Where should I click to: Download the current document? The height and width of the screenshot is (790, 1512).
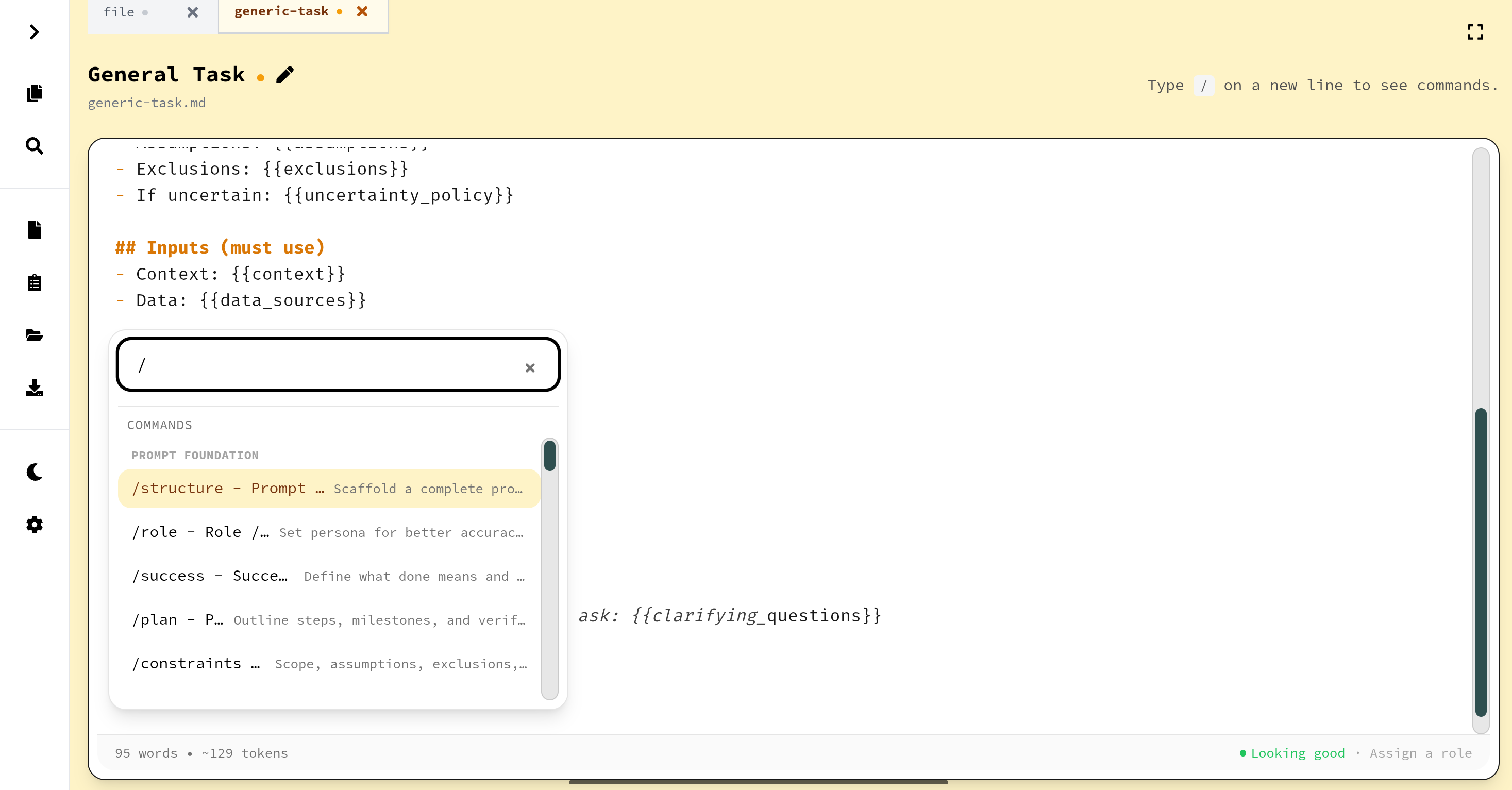pos(34,389)
